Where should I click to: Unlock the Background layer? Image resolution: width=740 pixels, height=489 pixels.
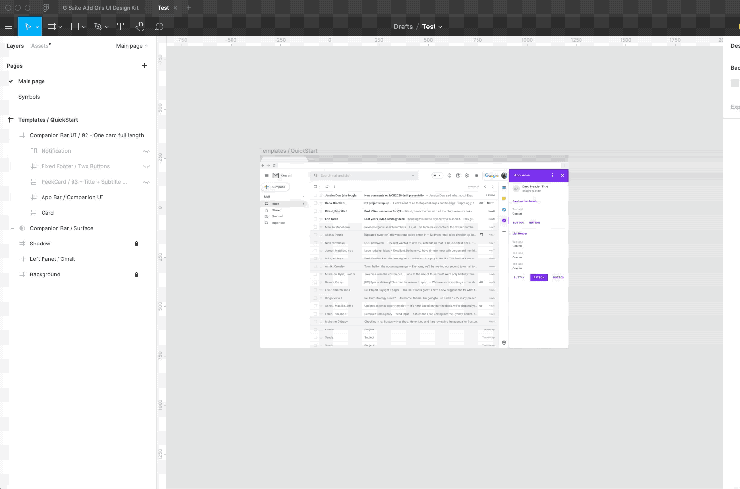tap(137, 274)
